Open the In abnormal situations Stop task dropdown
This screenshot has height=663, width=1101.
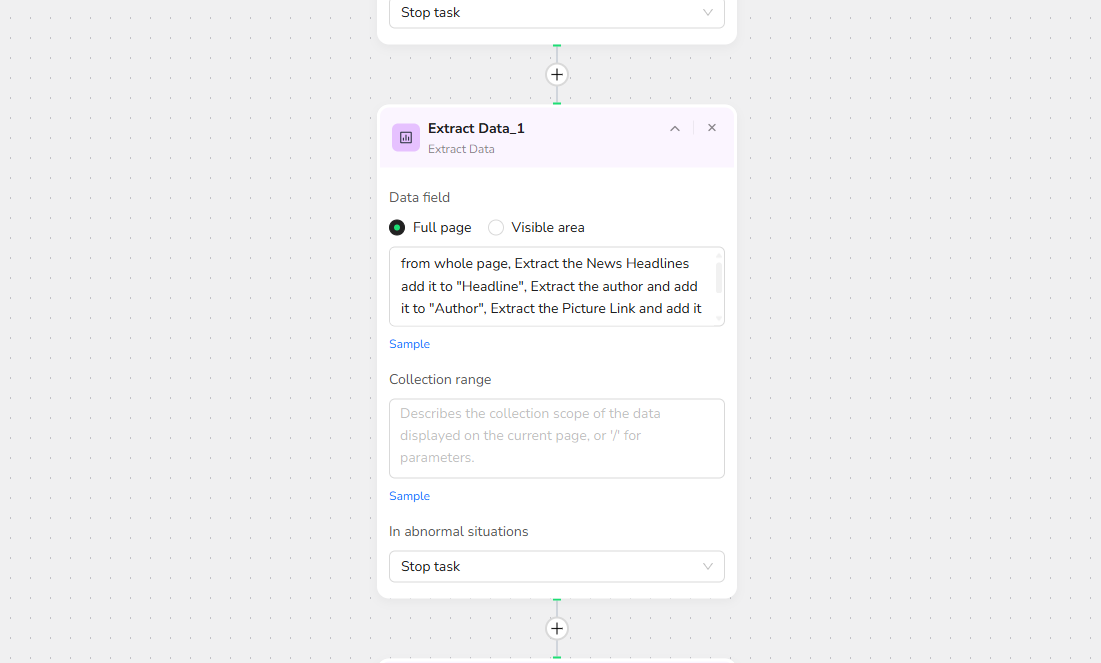[x=557, y=566]
